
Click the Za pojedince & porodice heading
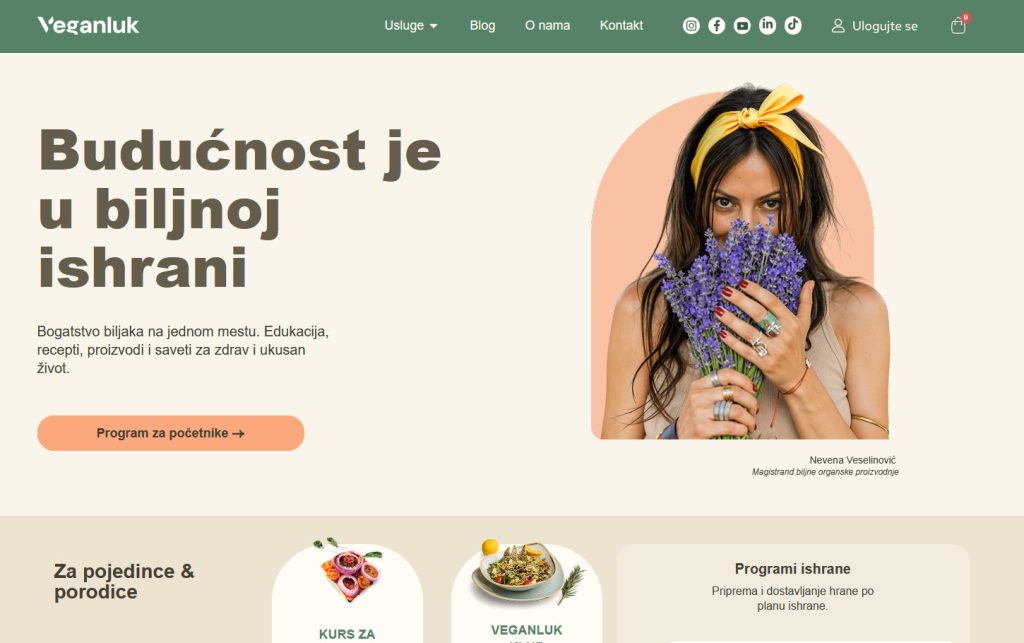pos(124,581)
